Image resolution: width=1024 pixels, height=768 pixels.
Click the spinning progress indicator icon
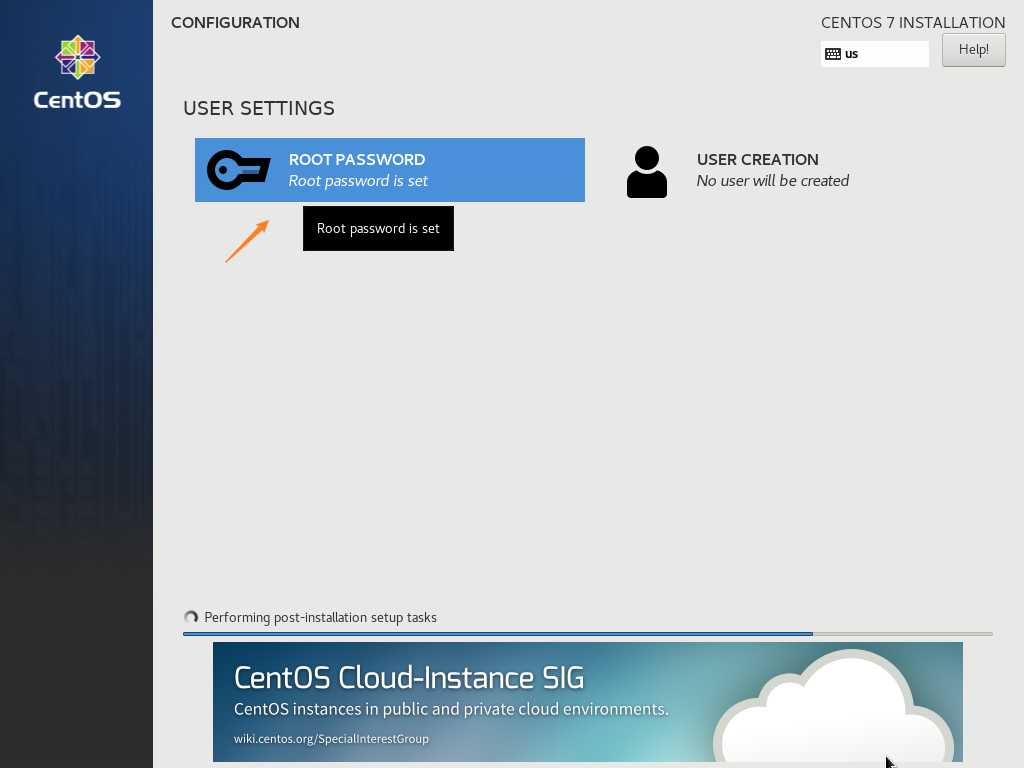point(191,618)
